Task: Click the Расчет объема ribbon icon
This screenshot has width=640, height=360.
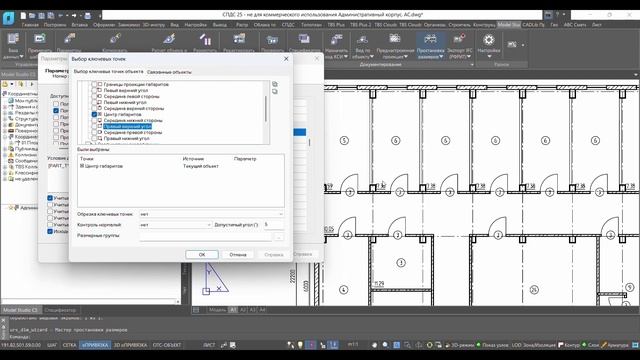Action: [169, 40]
